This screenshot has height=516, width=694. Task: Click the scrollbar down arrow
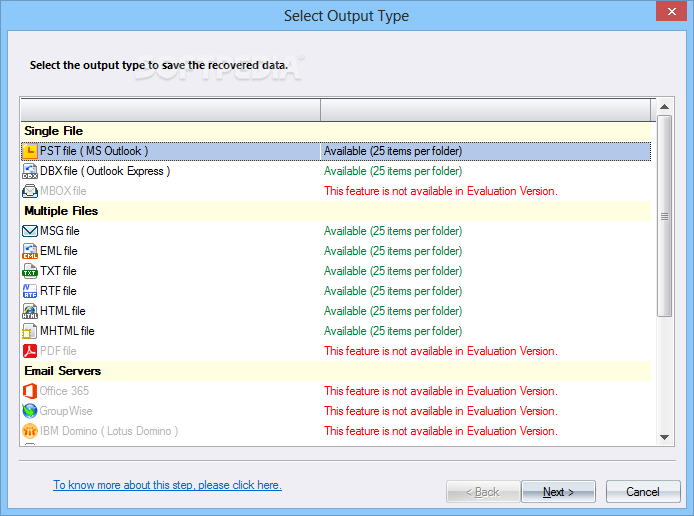[664, 437]
